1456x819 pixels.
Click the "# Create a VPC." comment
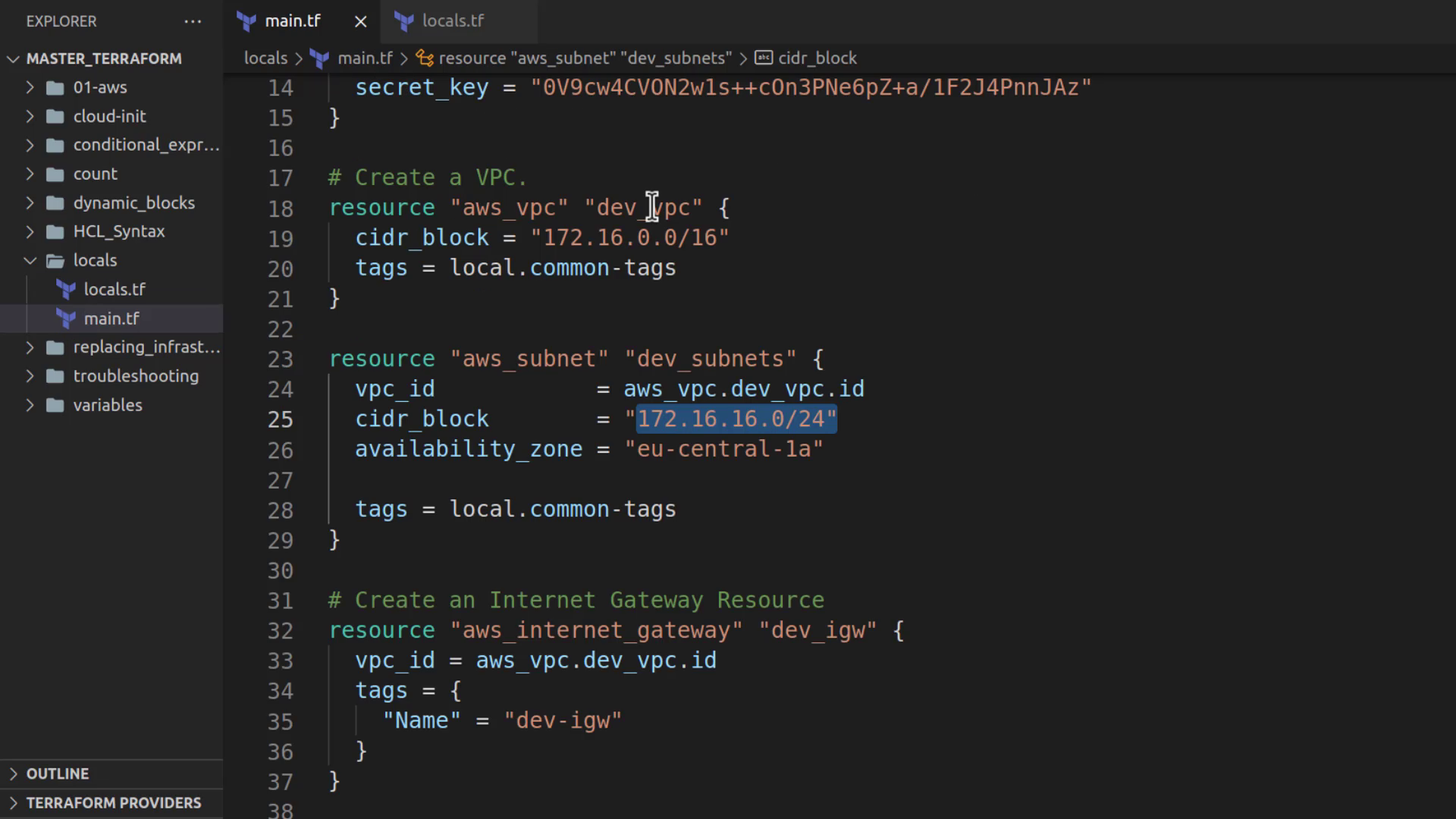click(x=428, y=177)
